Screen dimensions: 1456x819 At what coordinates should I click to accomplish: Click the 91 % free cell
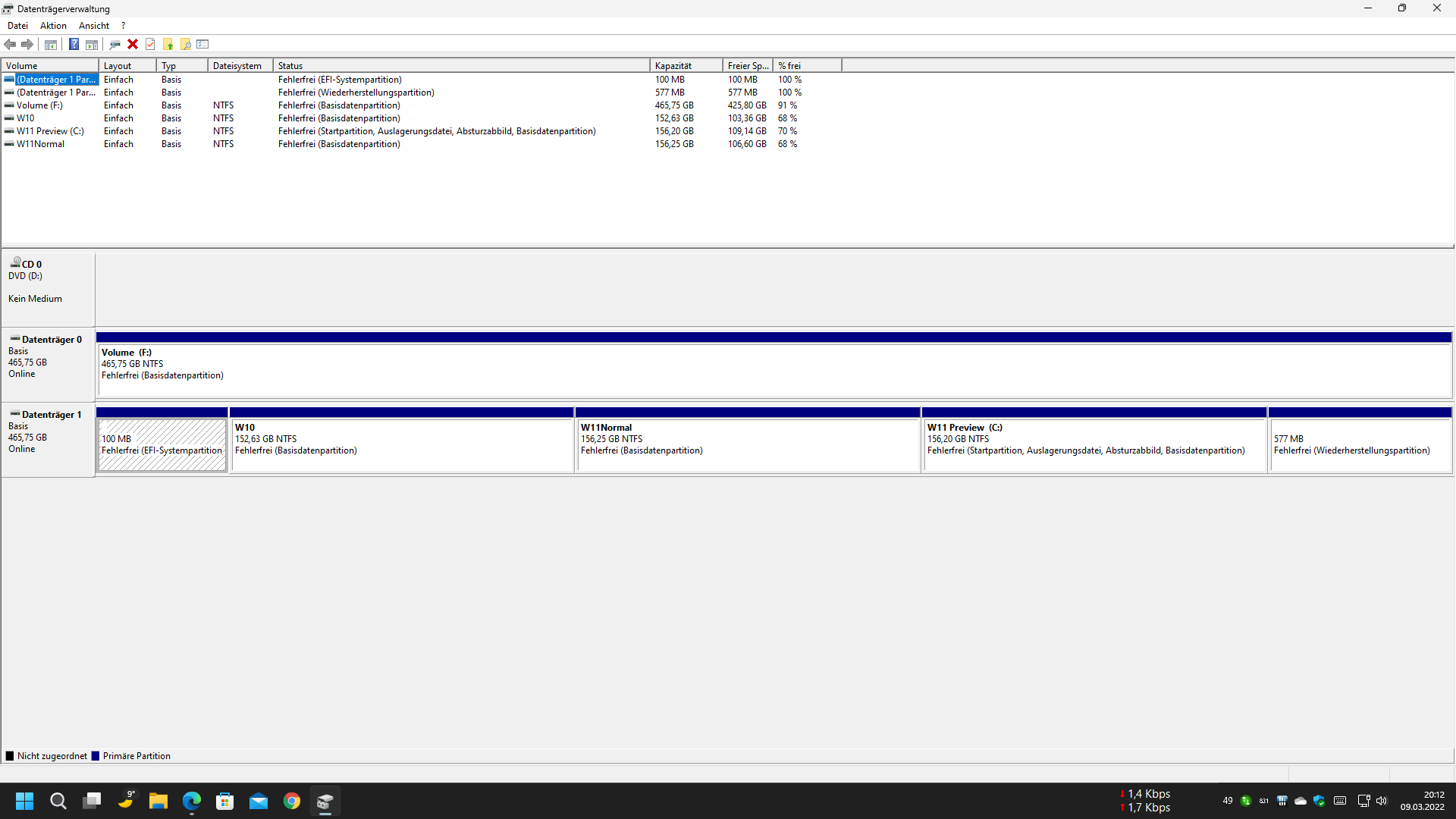787,105
